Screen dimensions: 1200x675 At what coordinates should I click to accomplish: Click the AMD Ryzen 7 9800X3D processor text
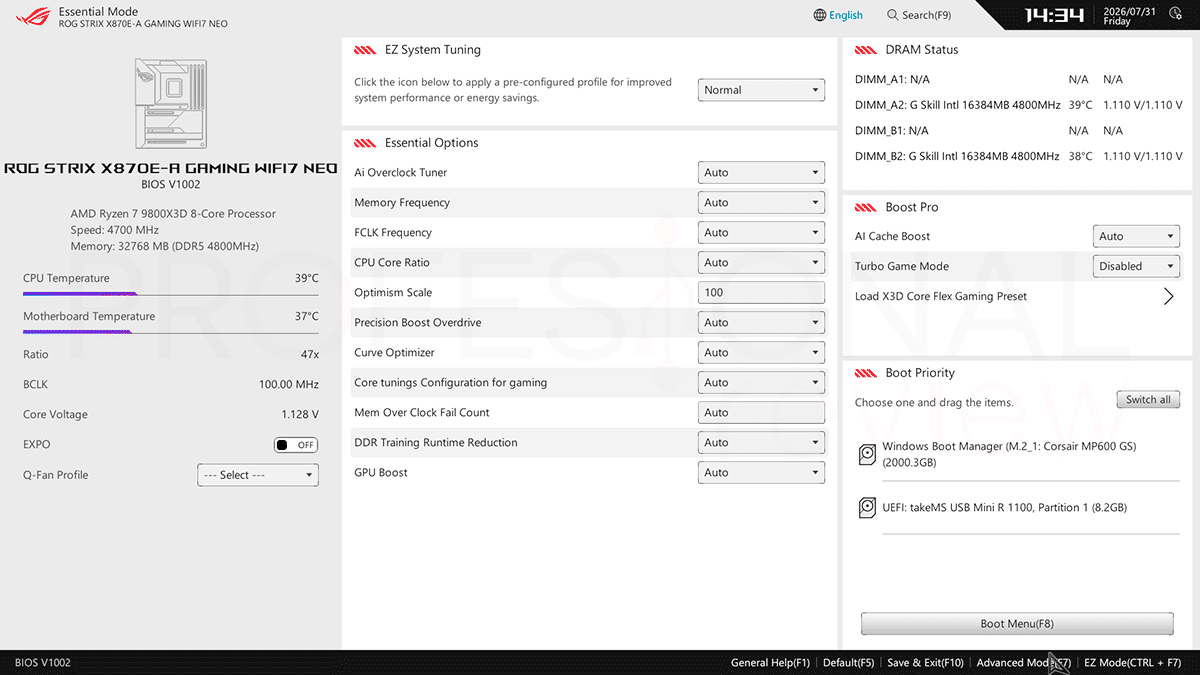pos(173,214)
